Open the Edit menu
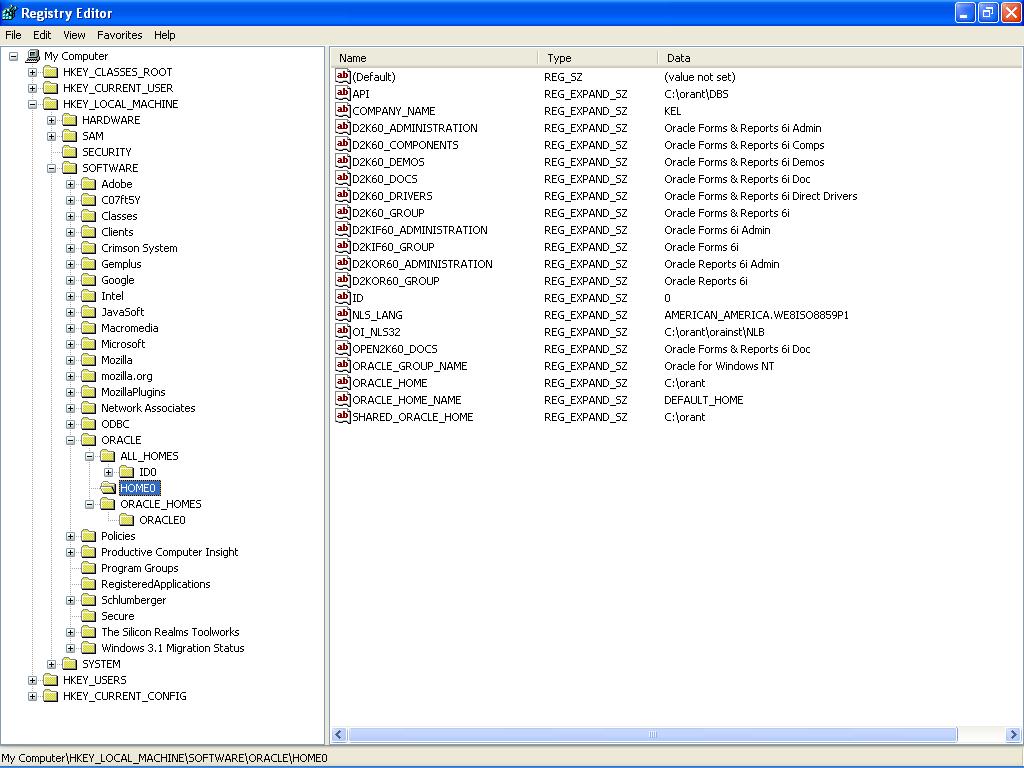The height and width of the screenshot is (768, 1024). (x=42, y=35)
